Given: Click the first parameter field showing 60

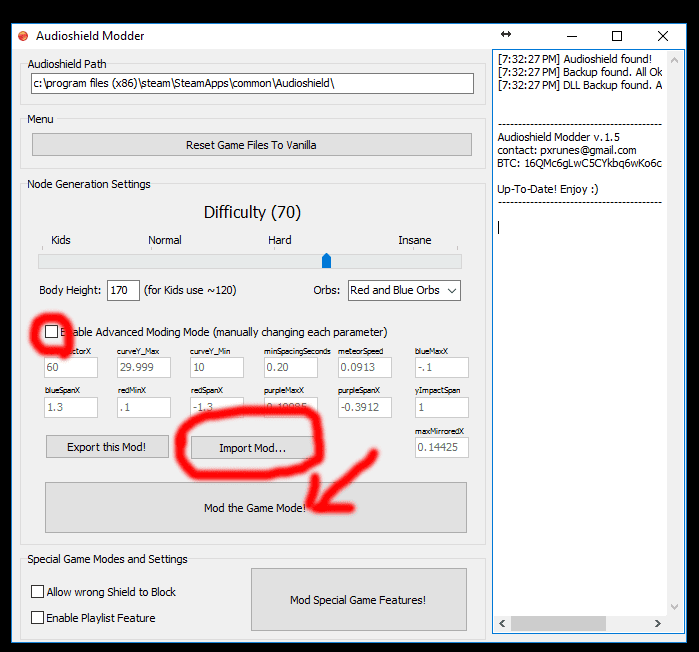Looking at the screenshot, I should coord(71,367).
